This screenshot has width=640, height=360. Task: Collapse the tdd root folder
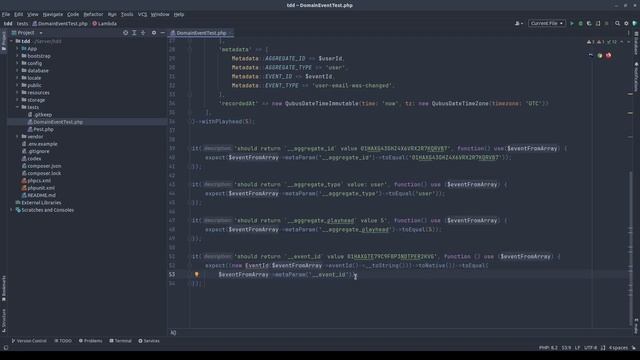[11, 41]
